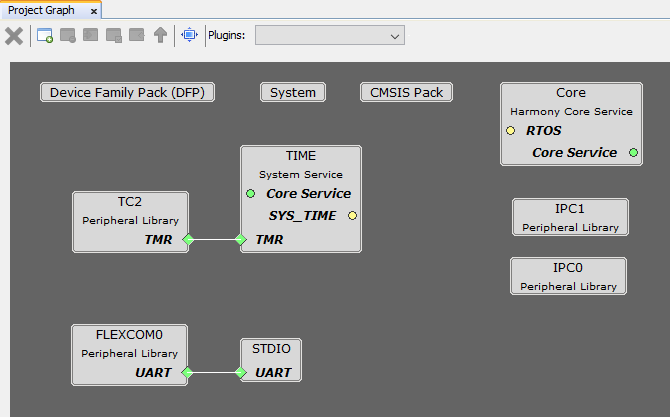The image size is (670, 417).
Task: Click the UART diamond connector on STDIO
Action: coord(240,373)
